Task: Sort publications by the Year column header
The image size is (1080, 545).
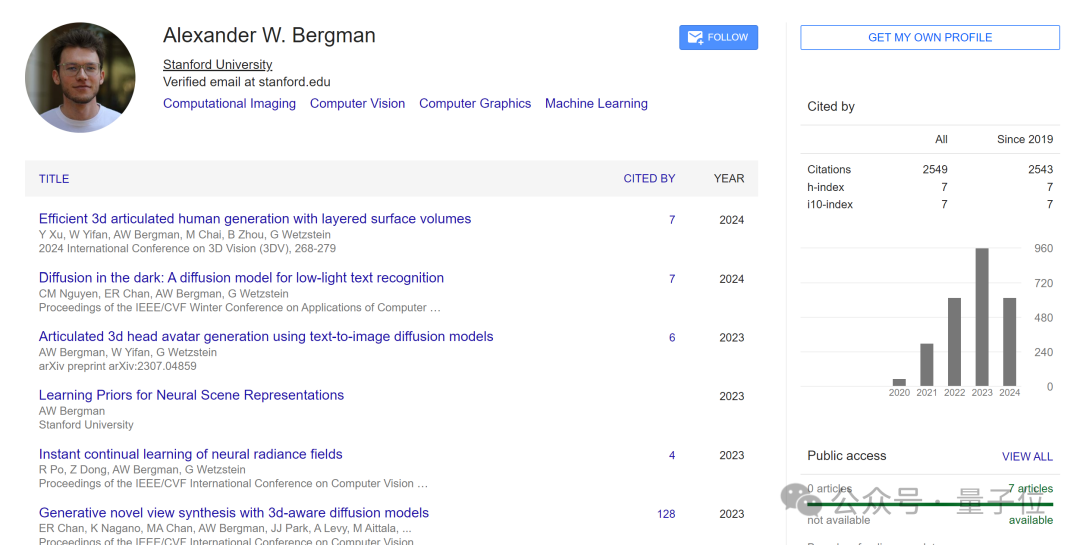Action: pyautogui.click(x=729, y=179)
